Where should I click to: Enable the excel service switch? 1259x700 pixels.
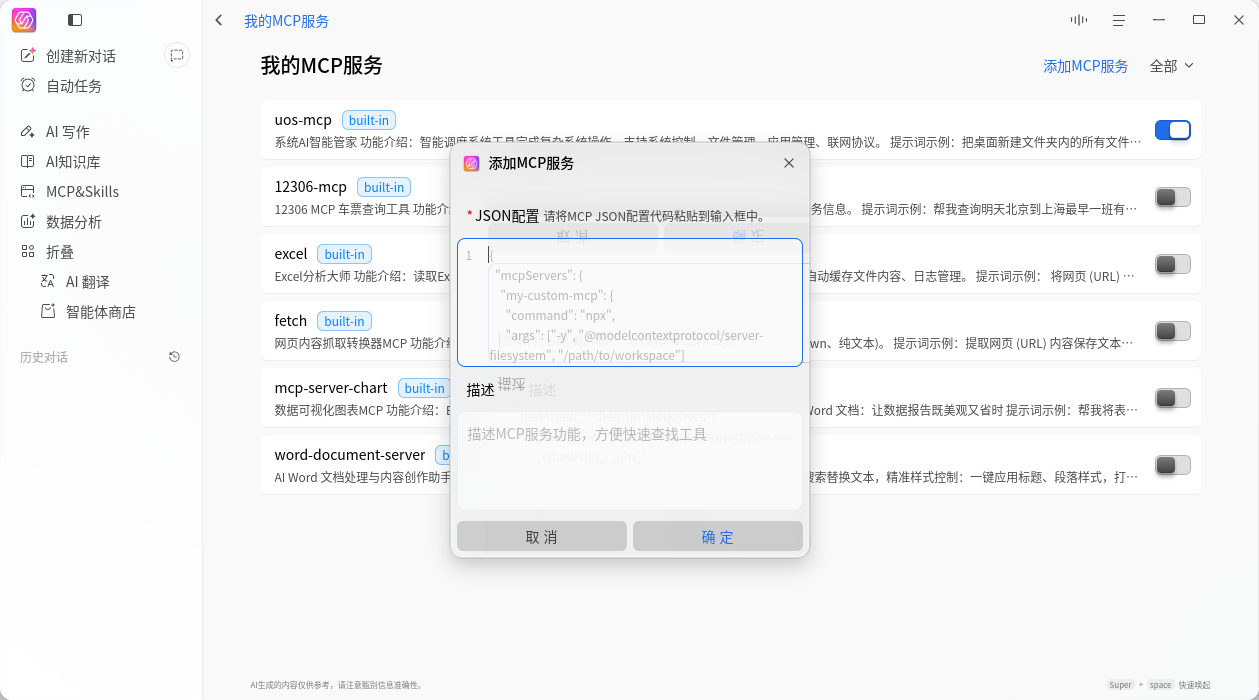tap(1173, 264)
